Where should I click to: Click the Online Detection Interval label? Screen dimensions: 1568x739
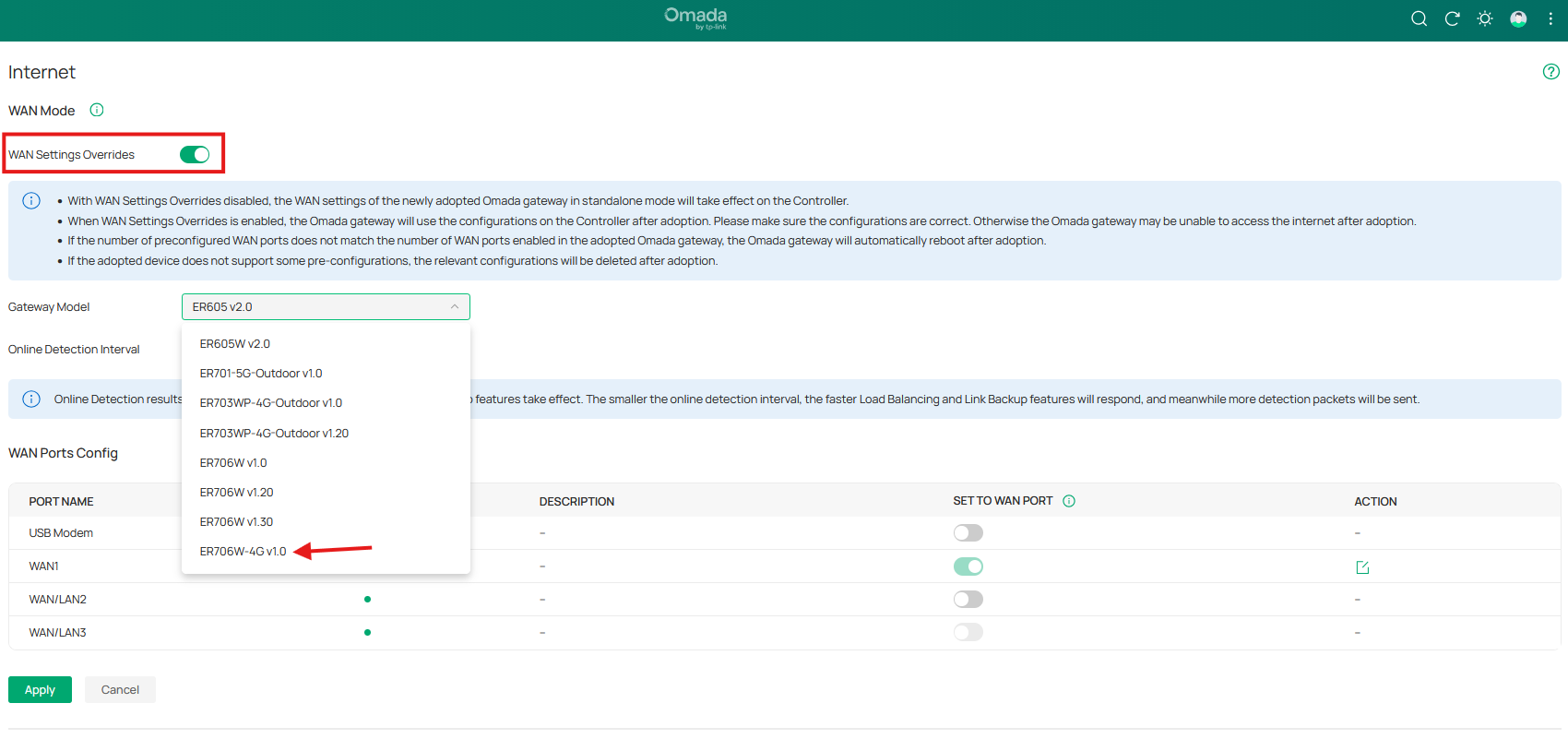[x=74, y=350]
